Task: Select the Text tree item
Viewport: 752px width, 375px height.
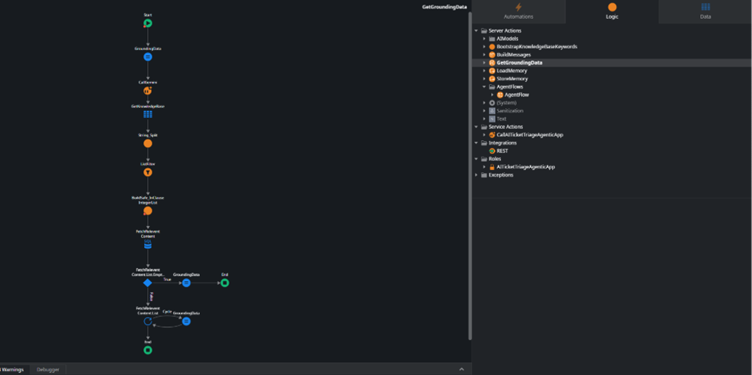Action: coord(501,119)
